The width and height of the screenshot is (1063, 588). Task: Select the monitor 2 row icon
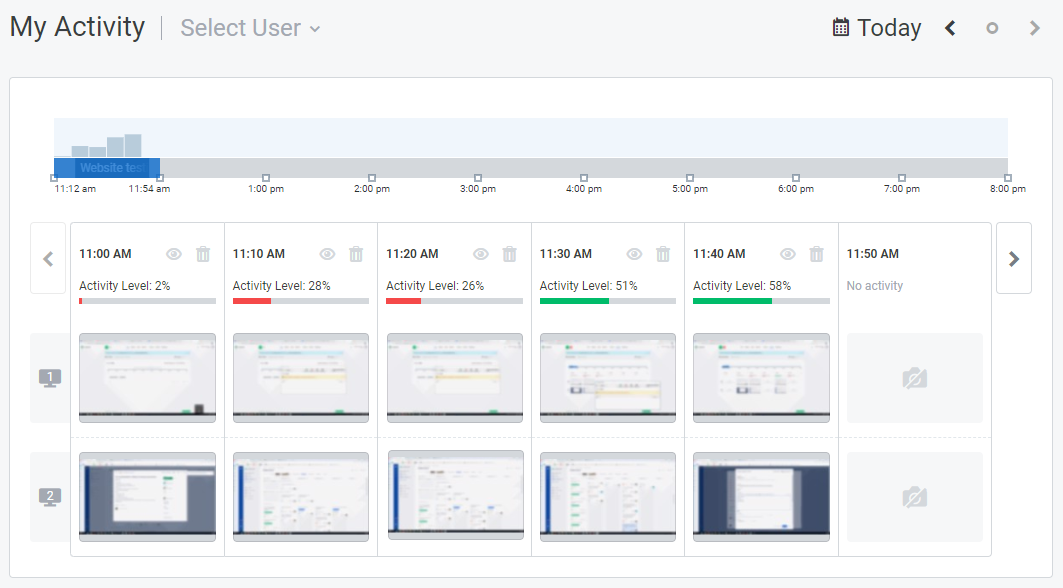click(47, 496)
